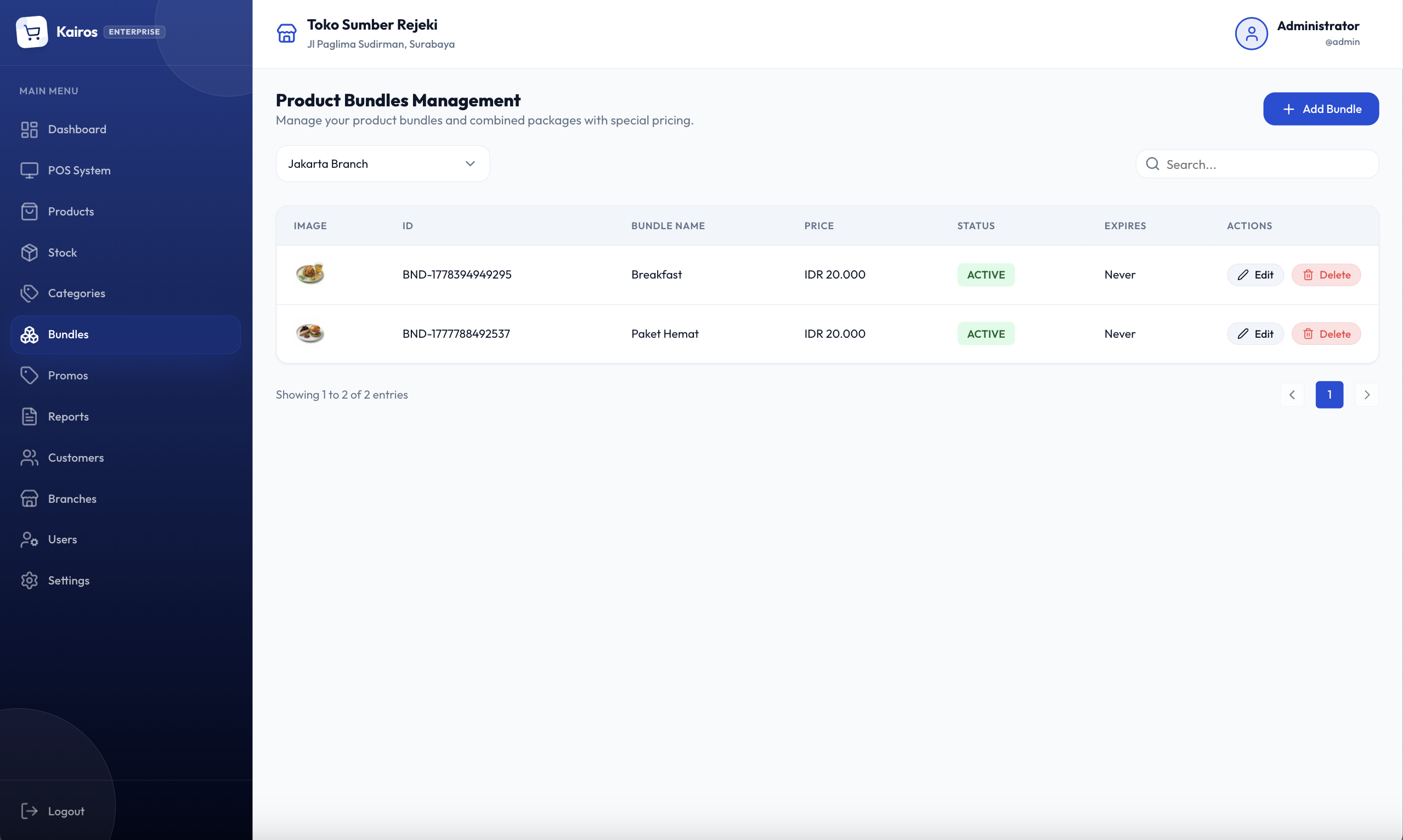Delete the Breakfast bundle
This screenshot has width=1403, height=840.
(x=1326, y=275)
